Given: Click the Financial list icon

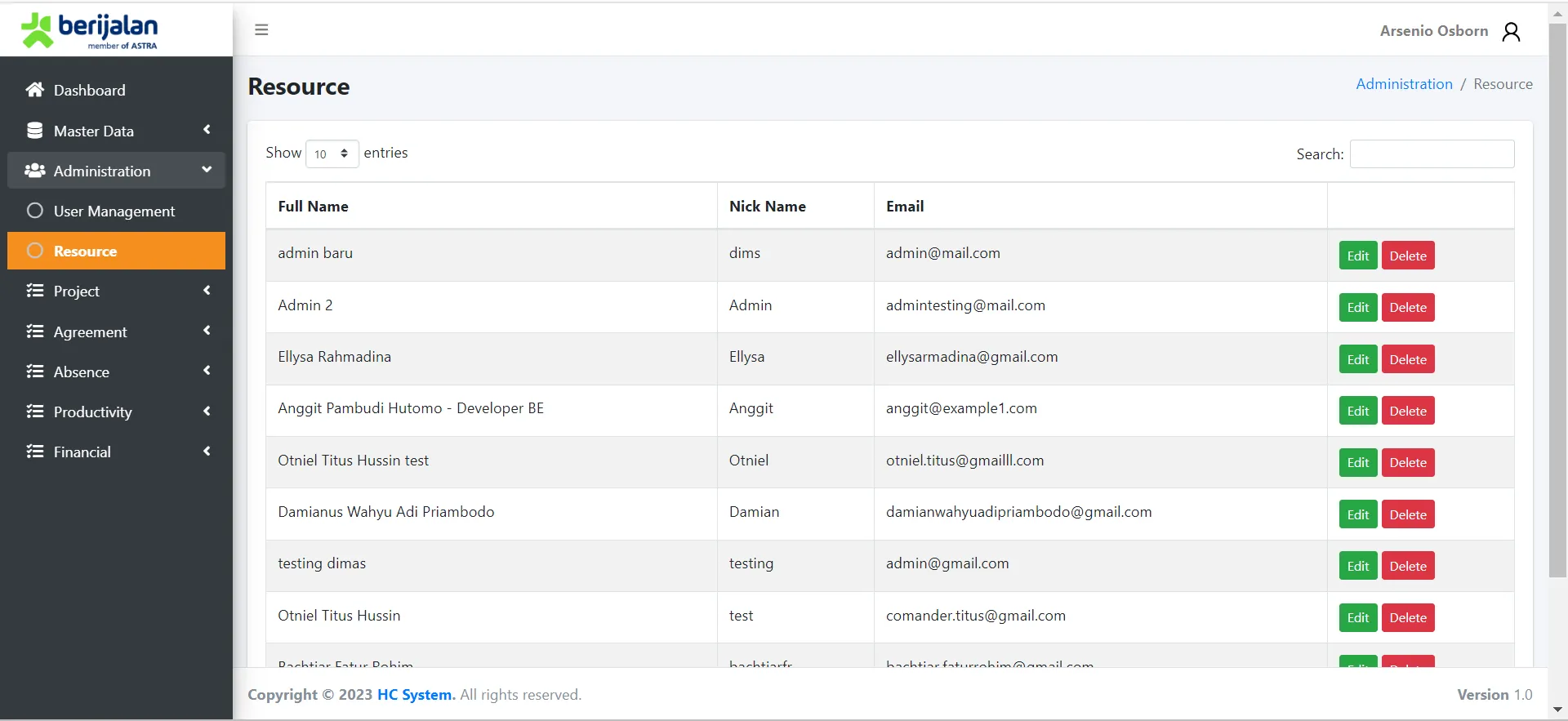Looking at the screenshot, I should [x=34, y=452].
